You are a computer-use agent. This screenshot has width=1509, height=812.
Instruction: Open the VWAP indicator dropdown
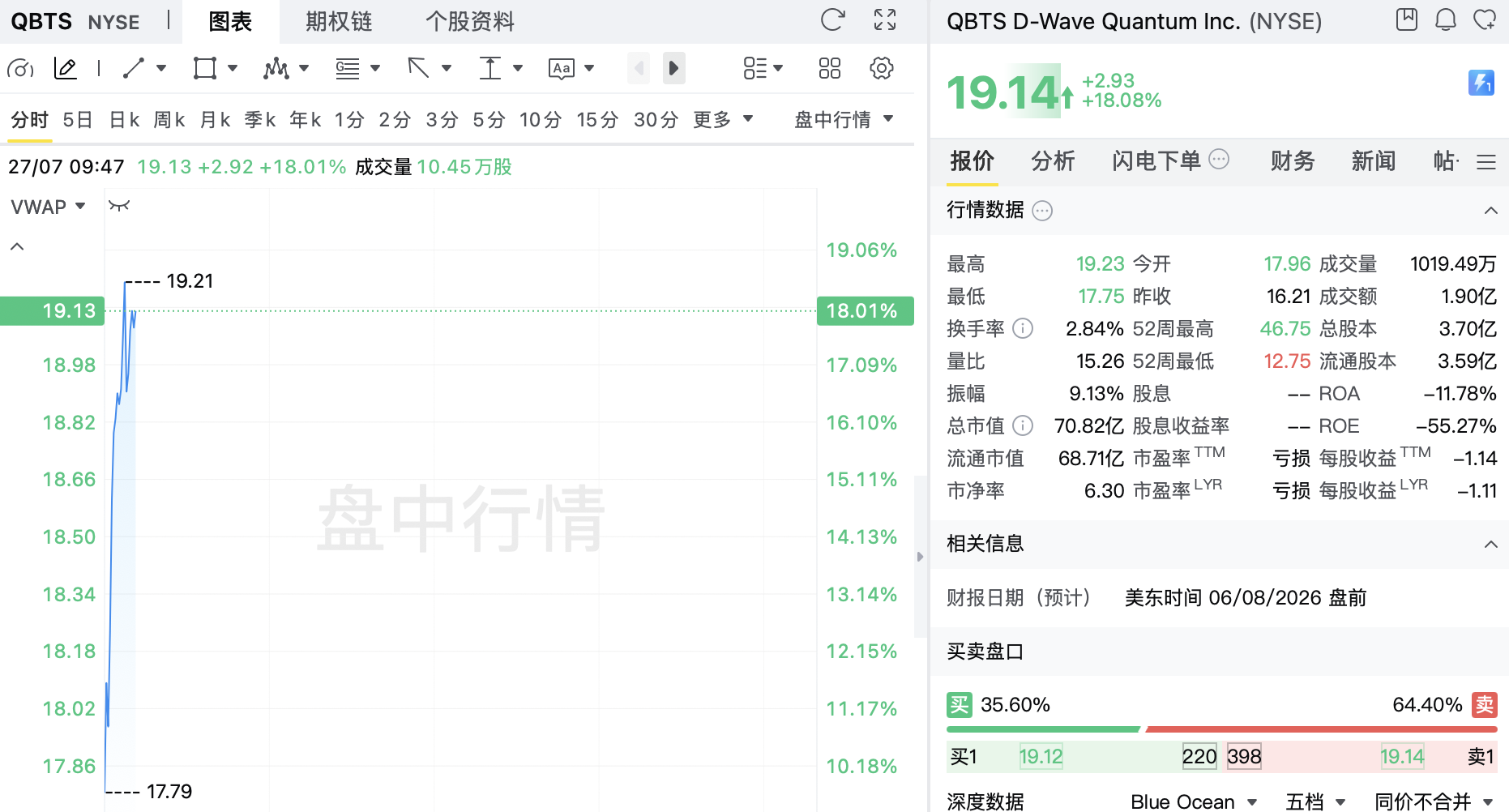pyautogui.click(x=48, y=207)
